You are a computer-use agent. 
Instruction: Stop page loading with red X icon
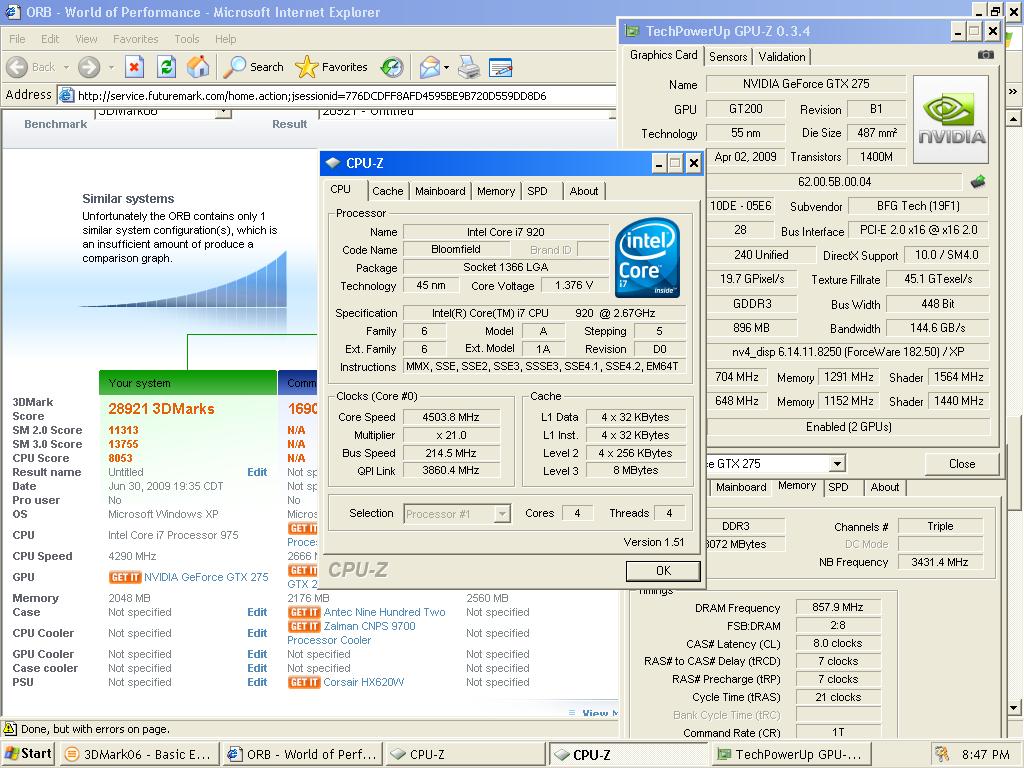tap(134, 67)
